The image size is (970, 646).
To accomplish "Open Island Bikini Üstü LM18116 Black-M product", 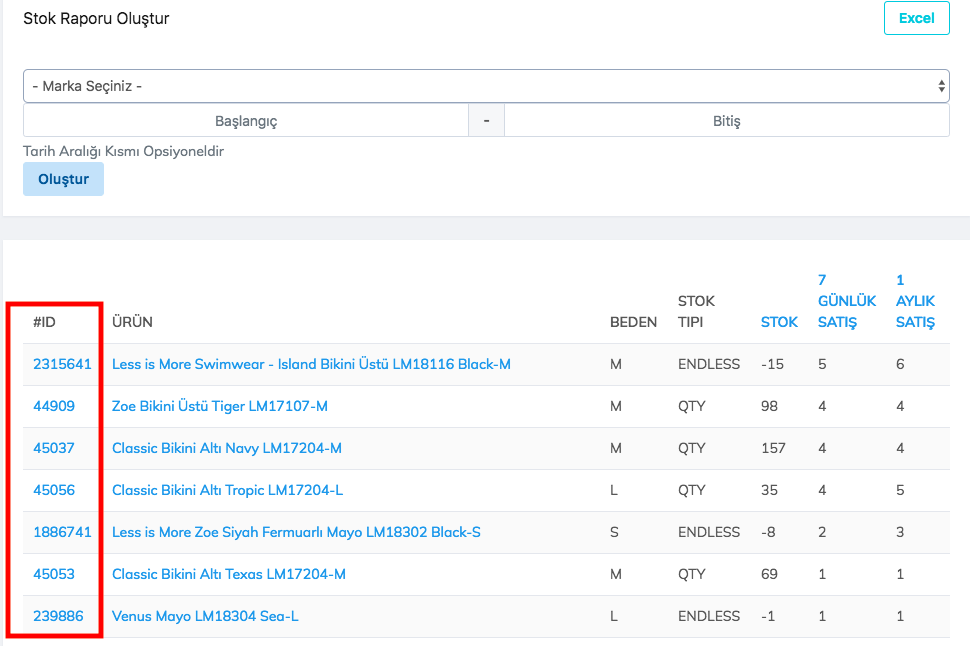I will tap(311, 364).
